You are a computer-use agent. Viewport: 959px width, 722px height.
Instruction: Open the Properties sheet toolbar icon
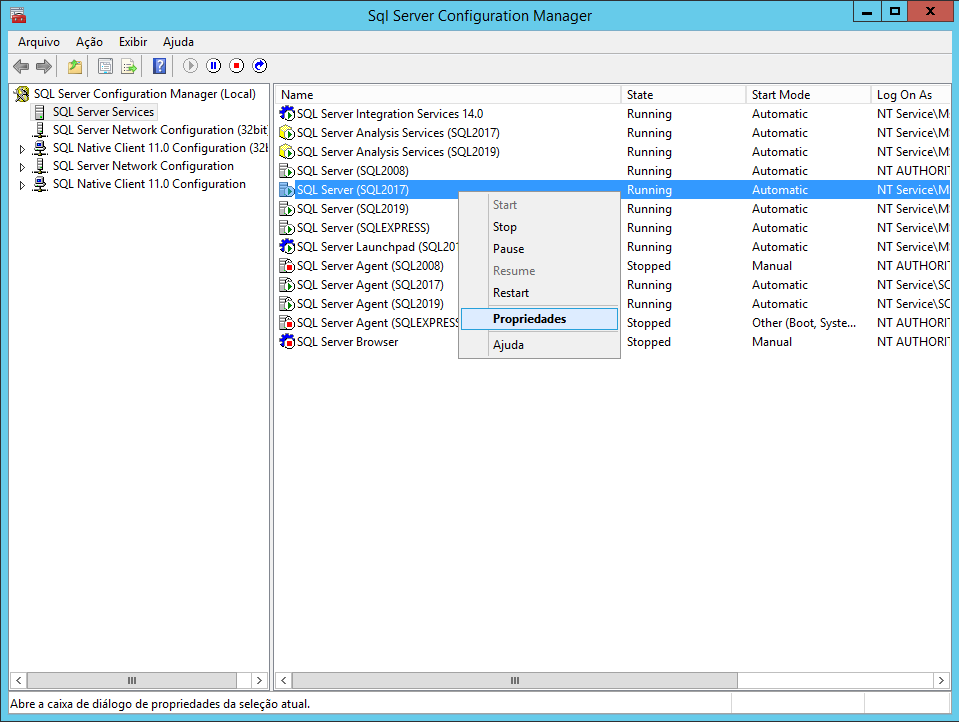(x=105, y=66)
